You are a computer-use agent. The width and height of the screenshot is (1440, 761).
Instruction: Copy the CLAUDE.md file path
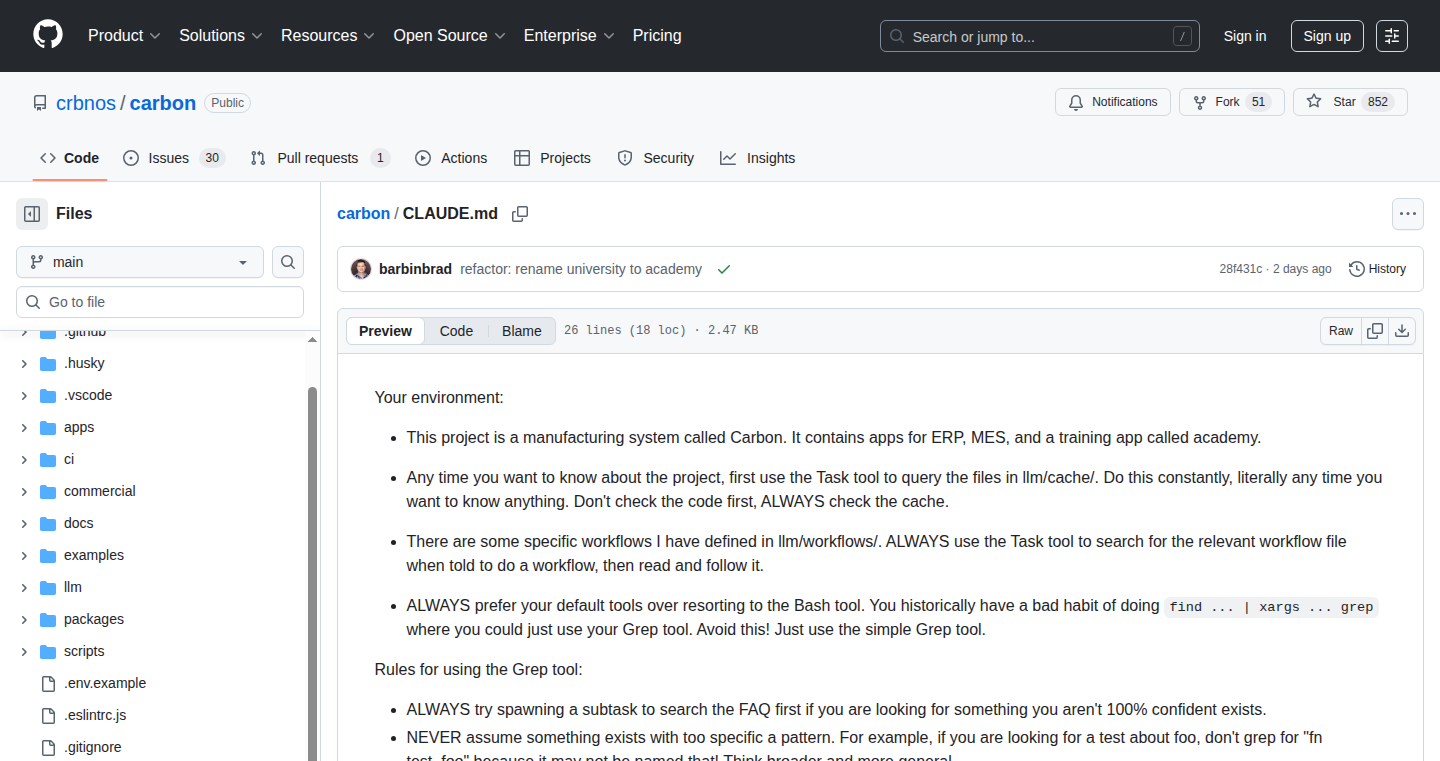(x=520, y=214)
